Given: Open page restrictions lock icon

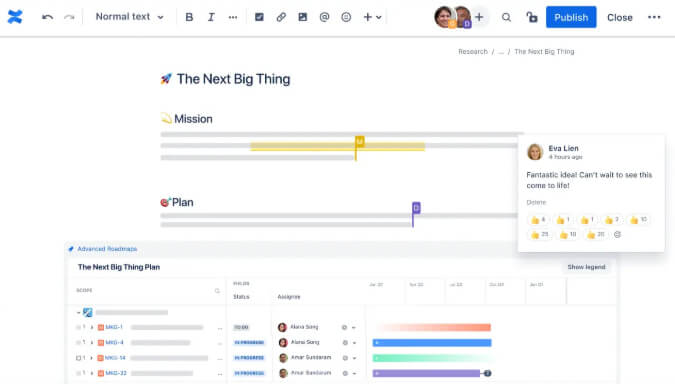Looking at the screenshot, I should point(532,17).
